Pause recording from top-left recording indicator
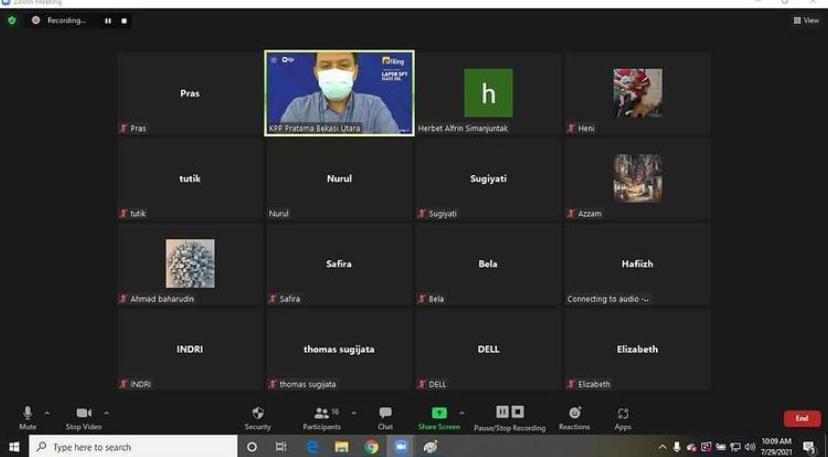This screenshot has height=457, width=828. pyautogui.click(x=108, y=20)
